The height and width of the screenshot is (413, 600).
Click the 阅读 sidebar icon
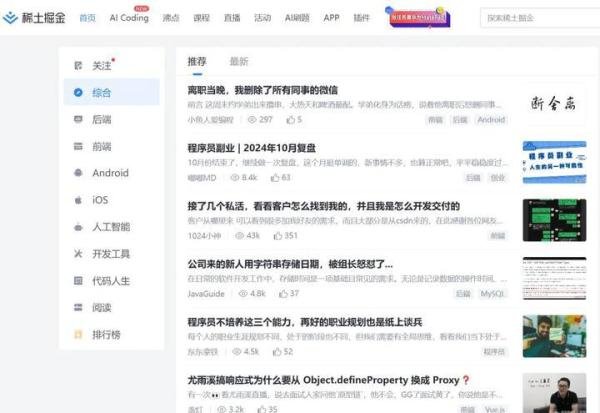click(78, 307)
